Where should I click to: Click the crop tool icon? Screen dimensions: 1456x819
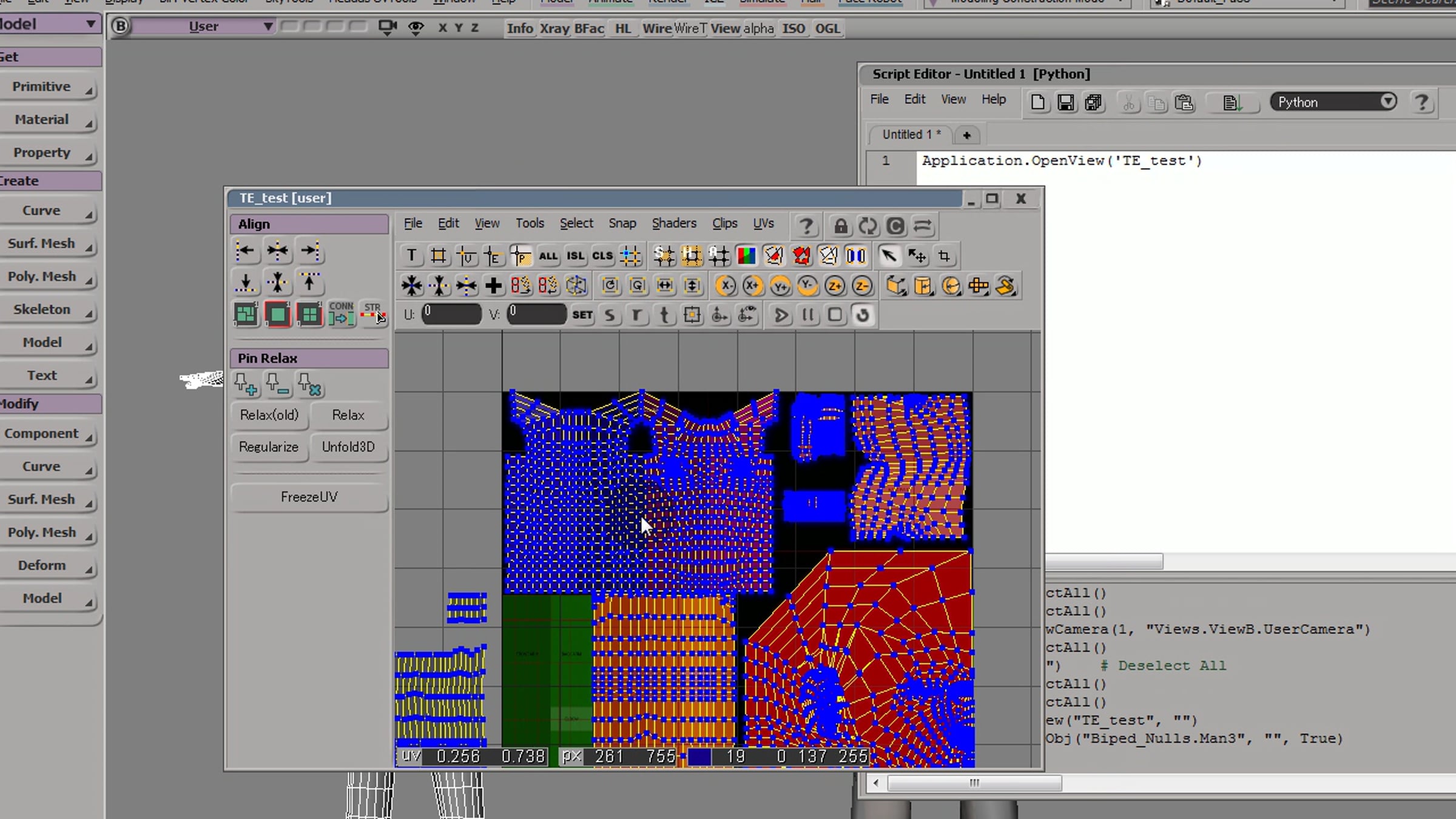coord(944,256)
